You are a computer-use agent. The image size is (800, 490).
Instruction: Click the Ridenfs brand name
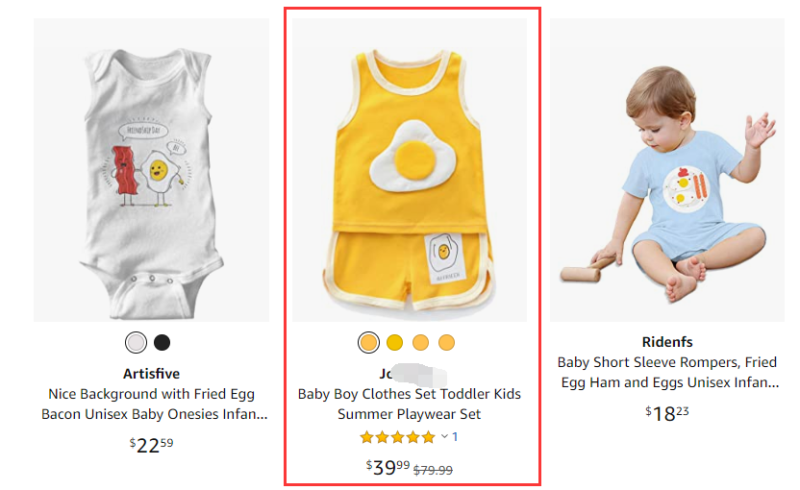[x=667, y=342]
